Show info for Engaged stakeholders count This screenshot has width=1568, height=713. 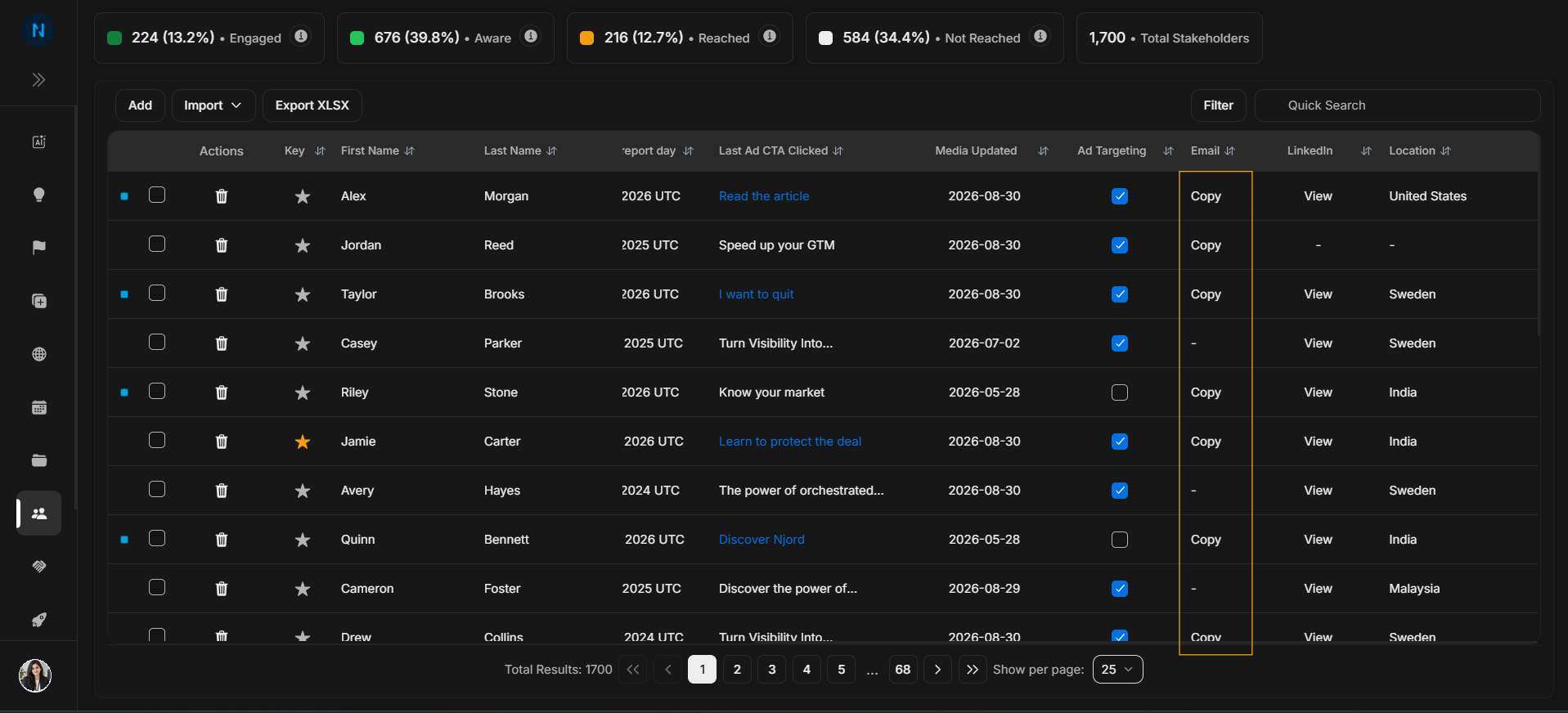[301, 36]
